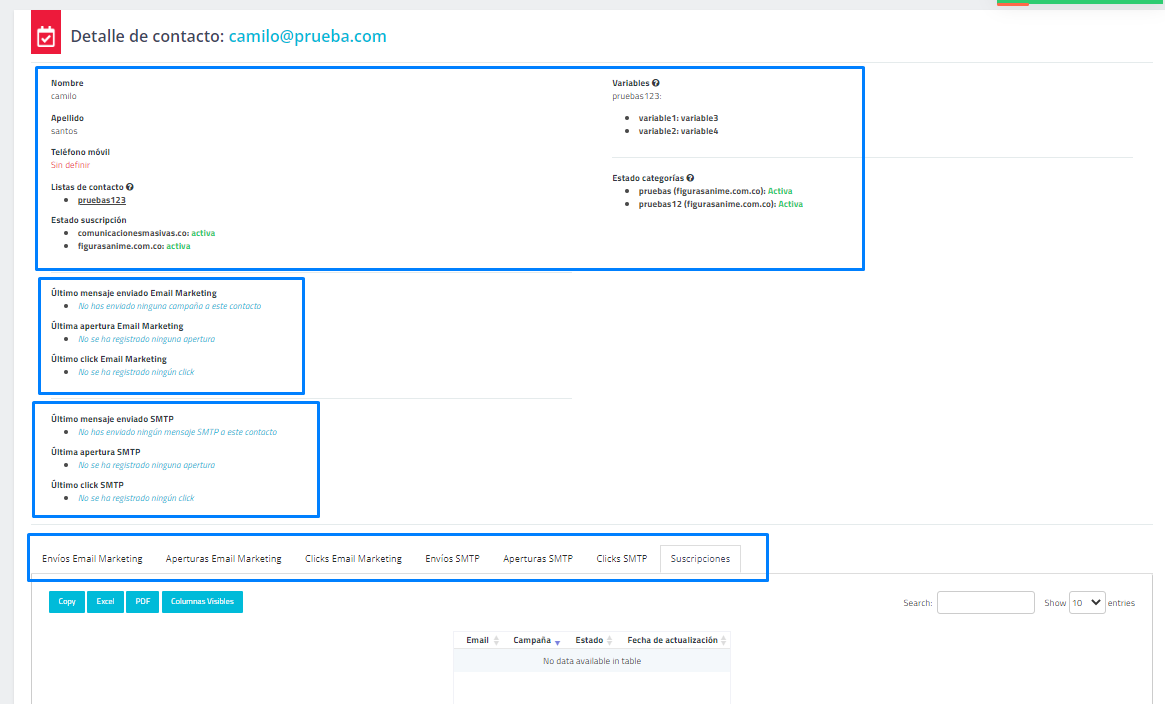The width and height of the screenshot is (1165, 704).
Task: Select the Clicks Email Marketing tab
Action: coord(353,559)
